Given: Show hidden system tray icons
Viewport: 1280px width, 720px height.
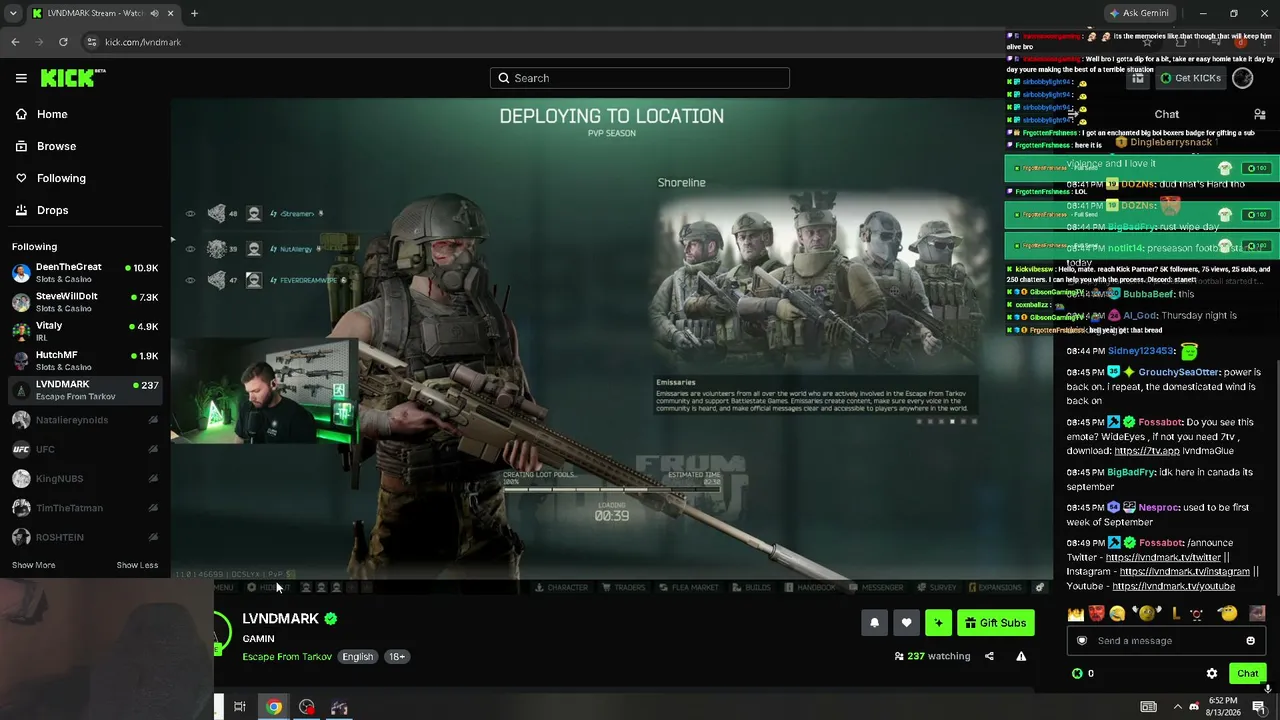Looking at the screenshot, I should 1177,707.
